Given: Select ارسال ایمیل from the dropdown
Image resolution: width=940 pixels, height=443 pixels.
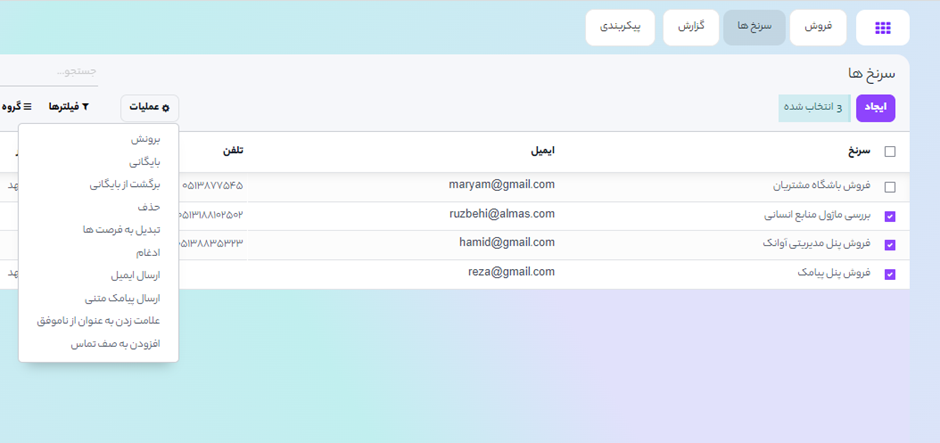Looking at the screenshot, I should (x=135, y=275).
